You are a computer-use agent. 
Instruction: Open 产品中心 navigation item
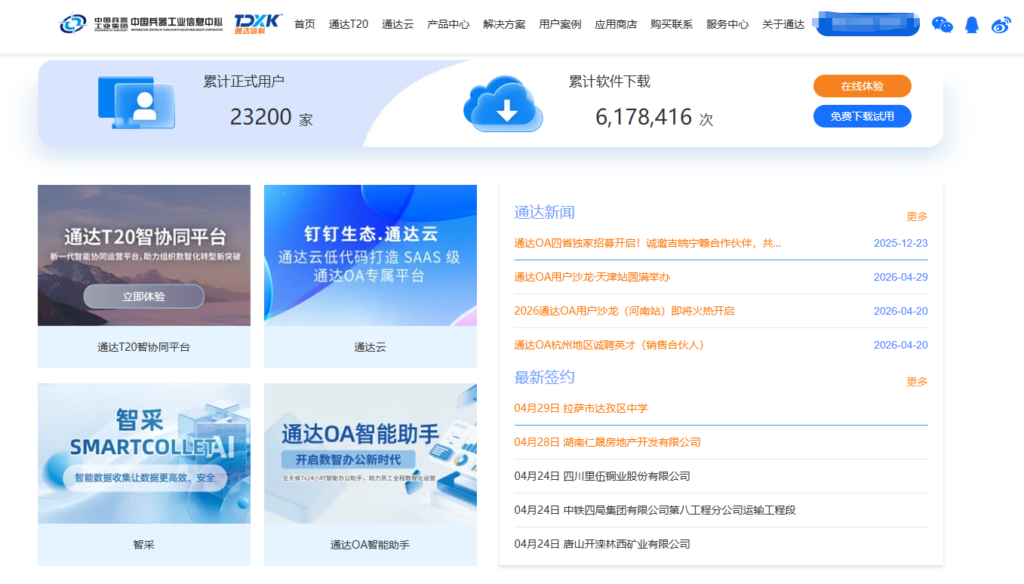point(448,24)
